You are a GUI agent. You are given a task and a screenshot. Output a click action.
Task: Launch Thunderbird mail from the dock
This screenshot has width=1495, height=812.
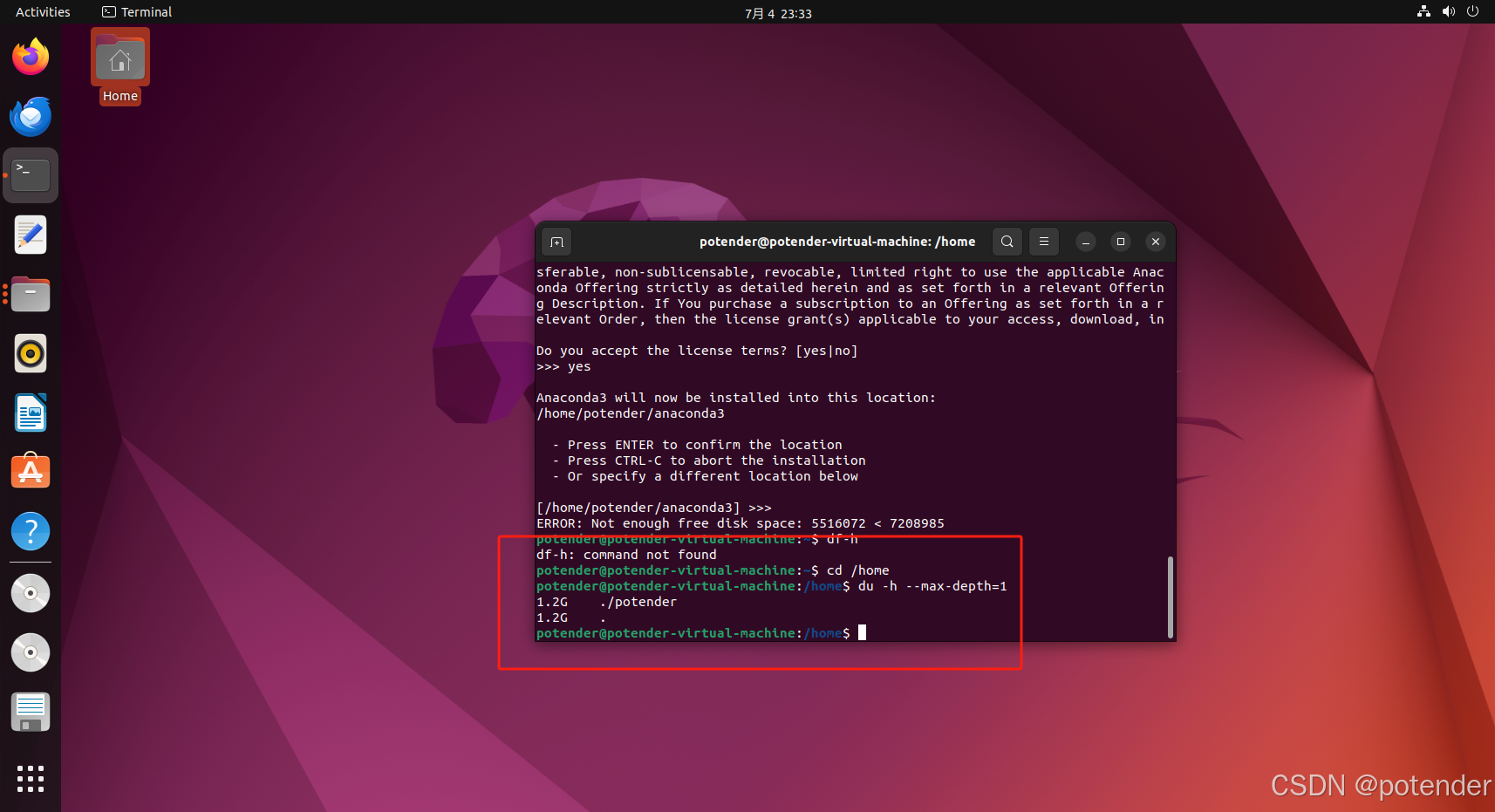pos(31,116)
